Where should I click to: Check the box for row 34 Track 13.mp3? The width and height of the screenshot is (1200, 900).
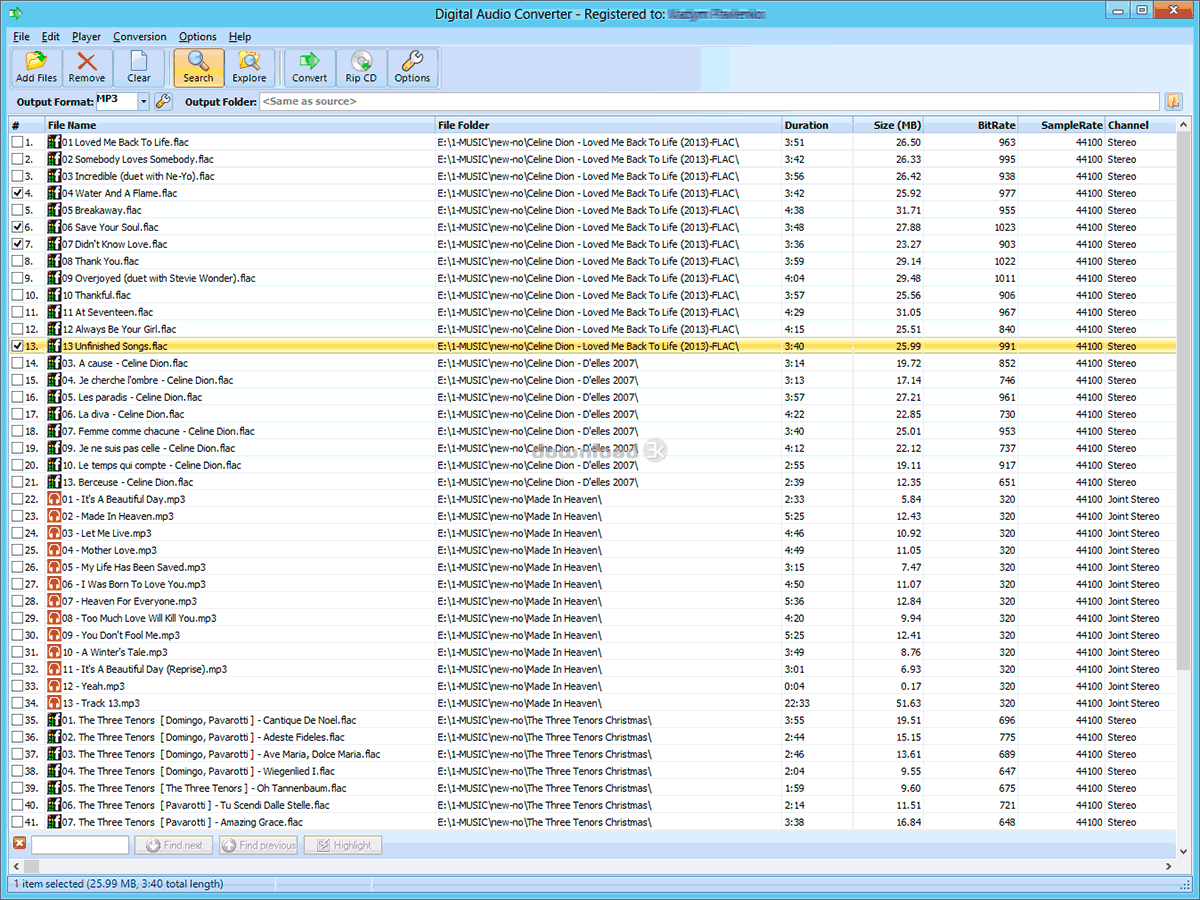[x=17, y=703]
